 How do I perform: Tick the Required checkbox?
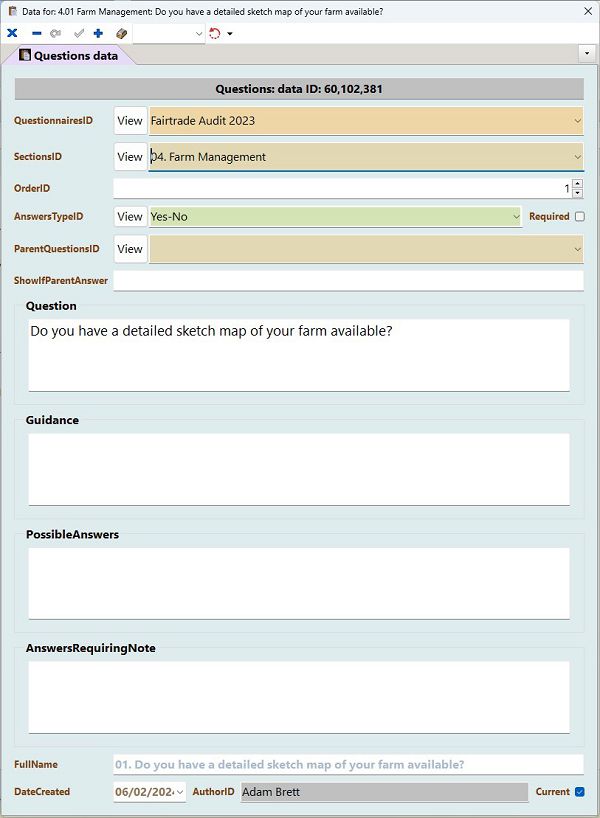580,216
